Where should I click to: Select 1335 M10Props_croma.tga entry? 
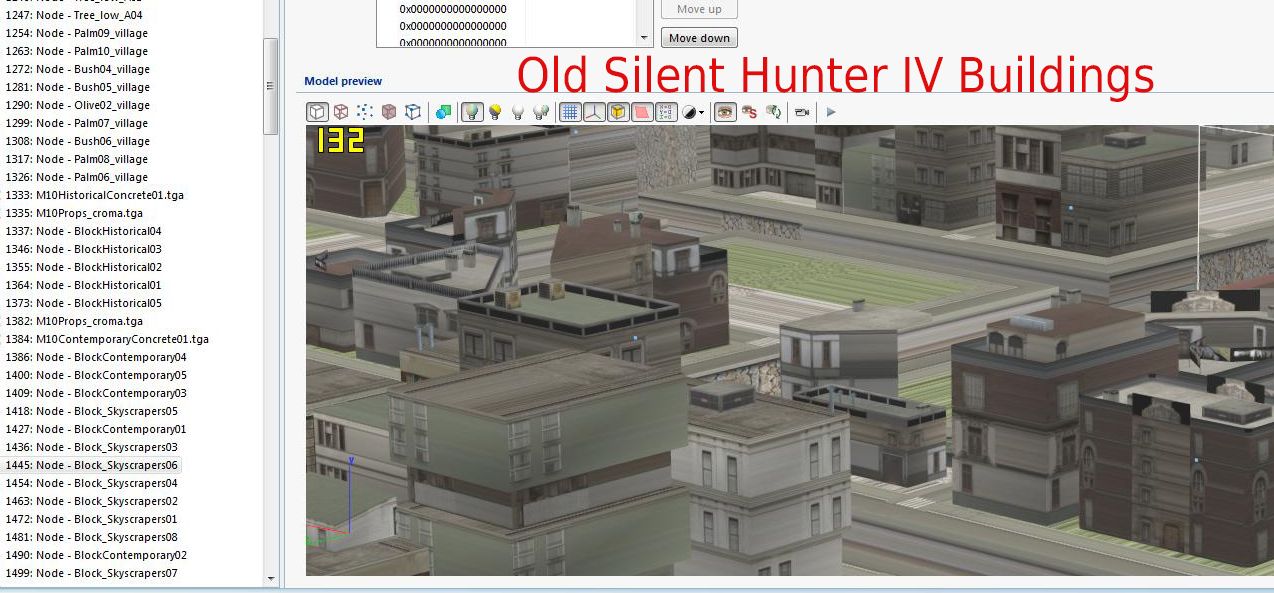pos(74,213)
